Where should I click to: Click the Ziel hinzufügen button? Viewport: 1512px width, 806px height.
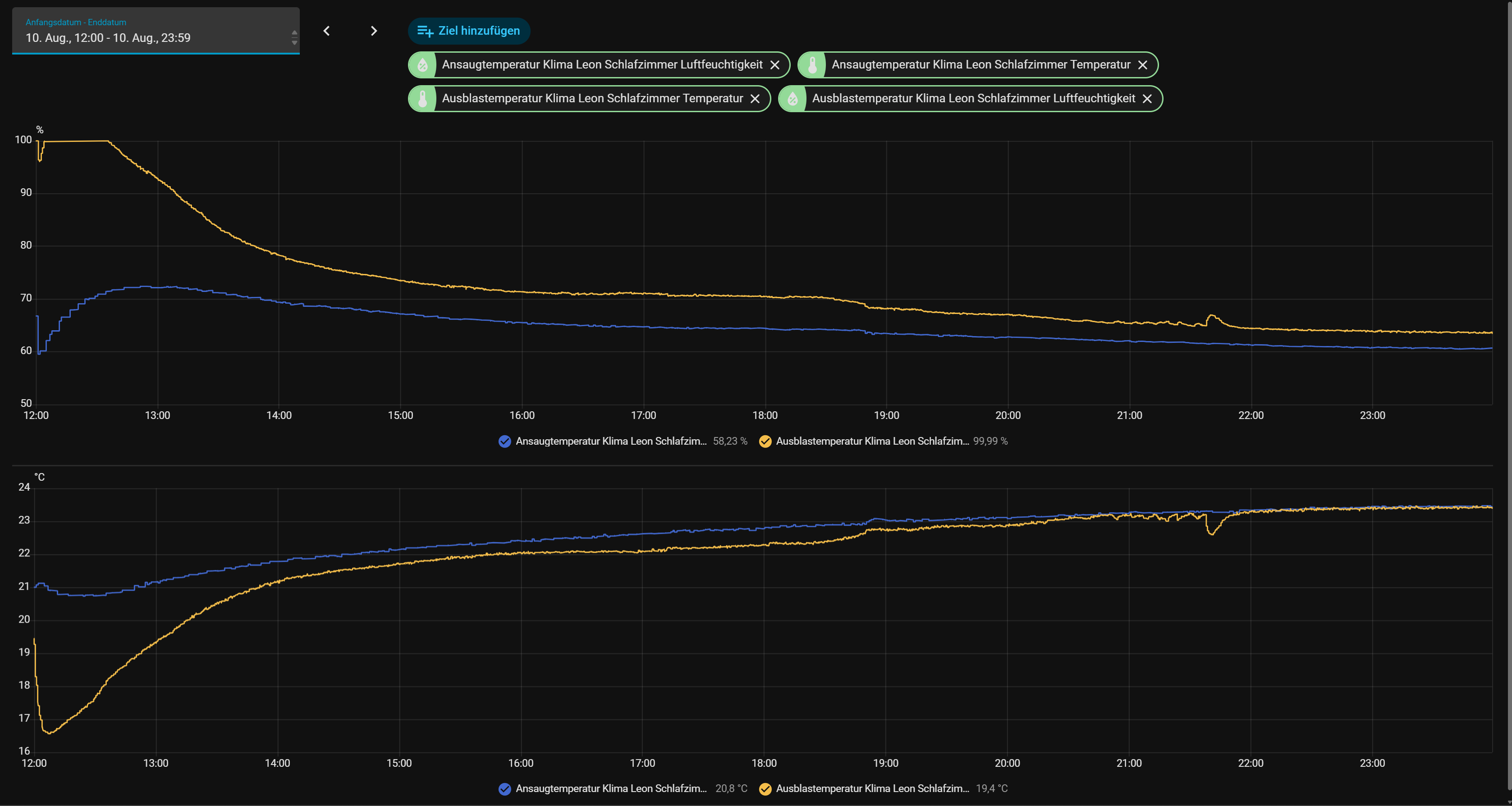pyautogui.click(x=469, y=31)
